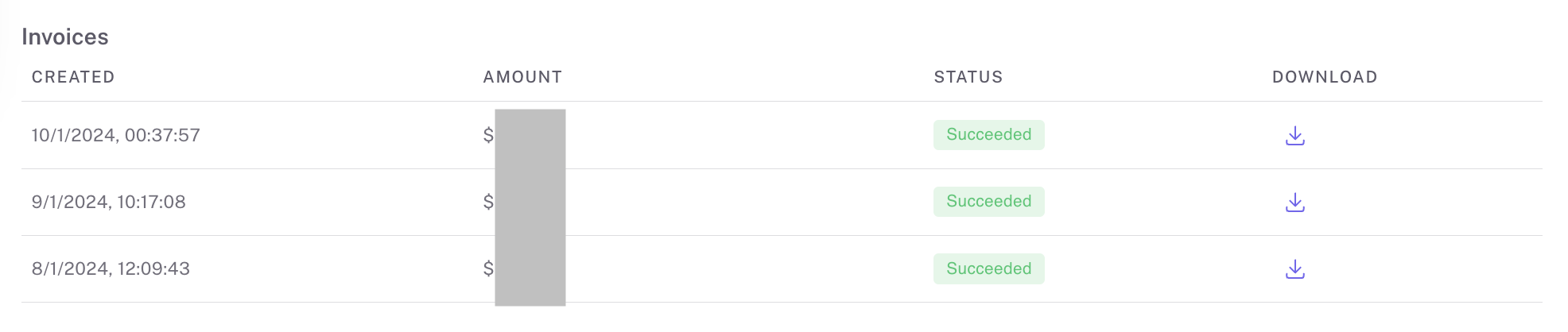Download the 9/1/2024 invoice
This screenshot has height=332, width=1568.
coord(1294,203)
